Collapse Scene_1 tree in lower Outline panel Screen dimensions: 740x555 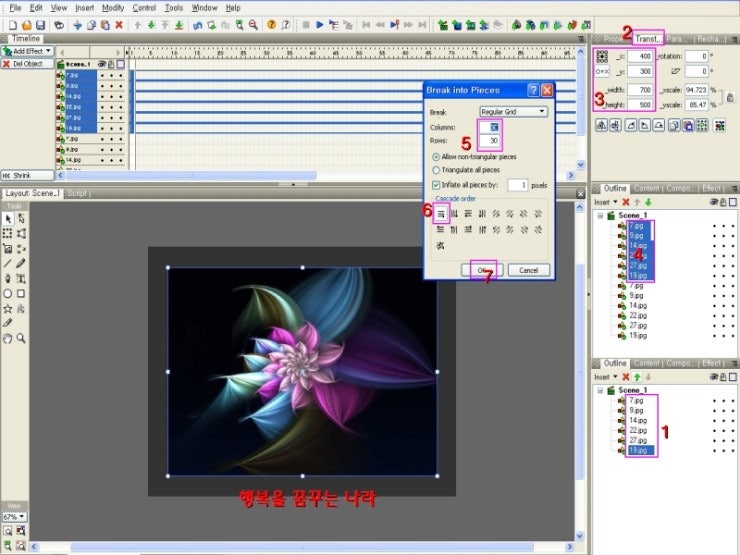coord(600,390)
